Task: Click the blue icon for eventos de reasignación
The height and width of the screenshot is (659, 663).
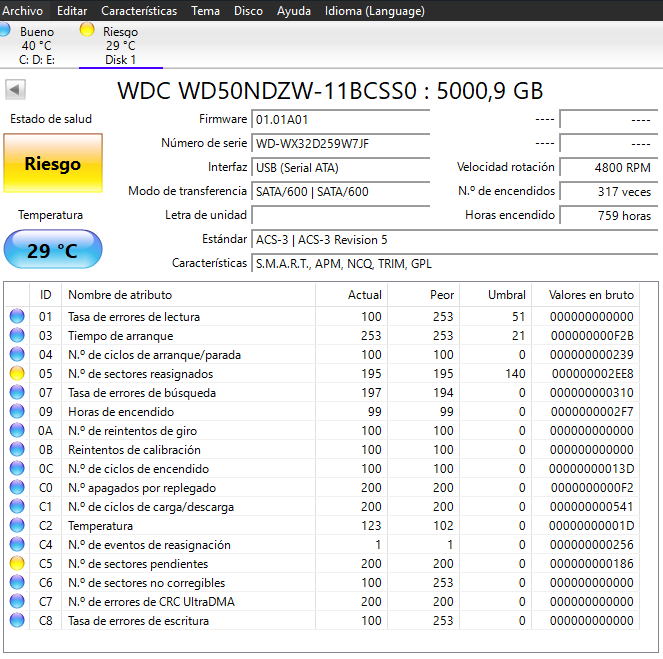Action: [17, 544]
